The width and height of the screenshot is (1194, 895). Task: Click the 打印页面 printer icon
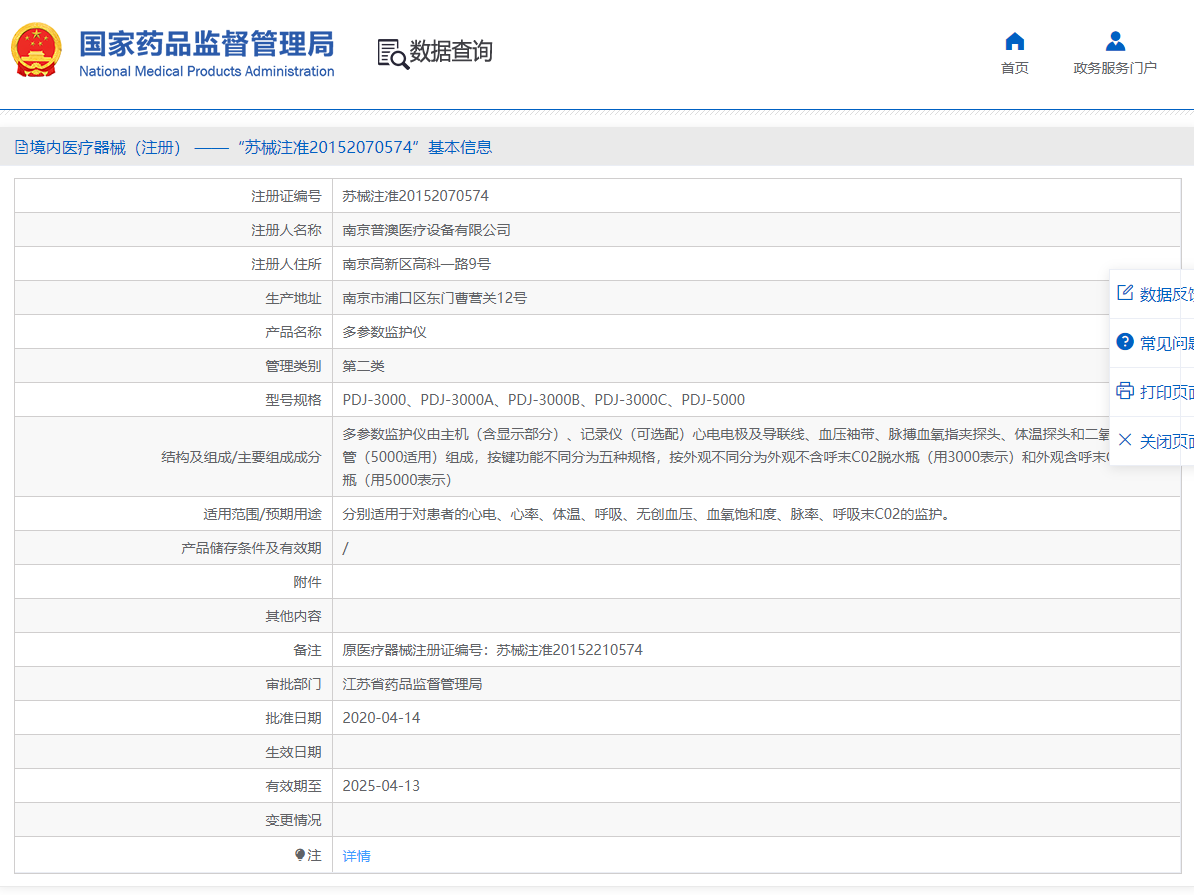(x=1125, y=392)
